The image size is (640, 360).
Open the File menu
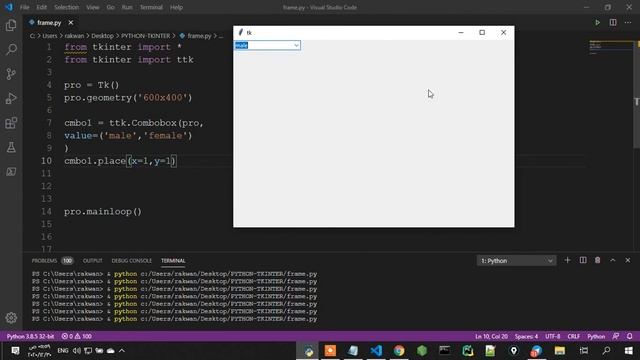tap(24, 7)
